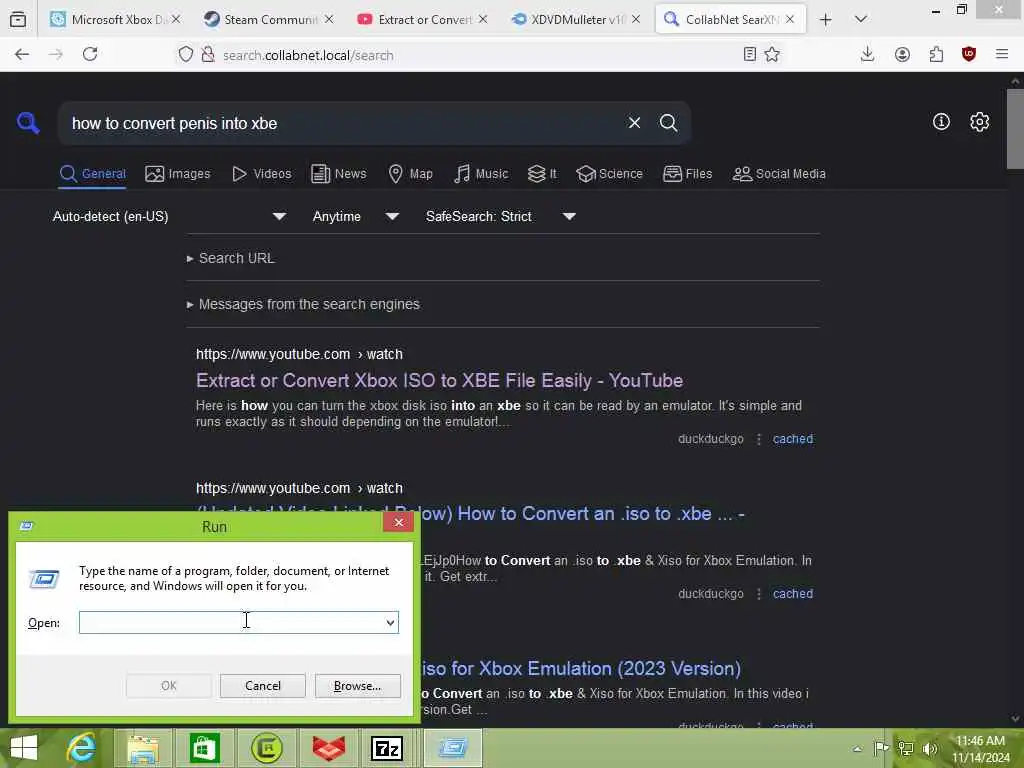List all tabs with the chevron
1024x768 pixels.
click(861, 19)
